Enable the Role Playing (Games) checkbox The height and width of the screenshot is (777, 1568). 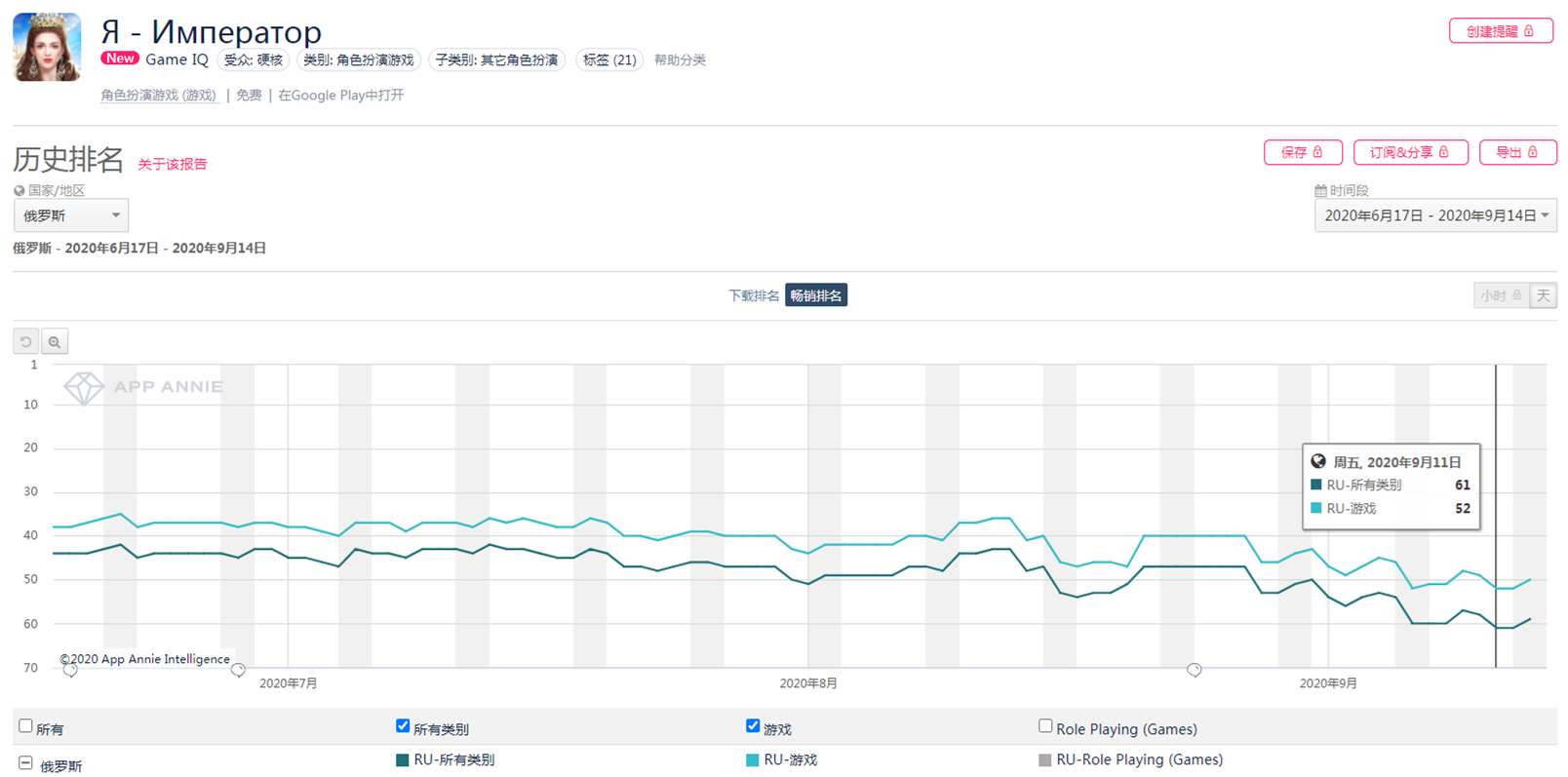point(1045,726)
